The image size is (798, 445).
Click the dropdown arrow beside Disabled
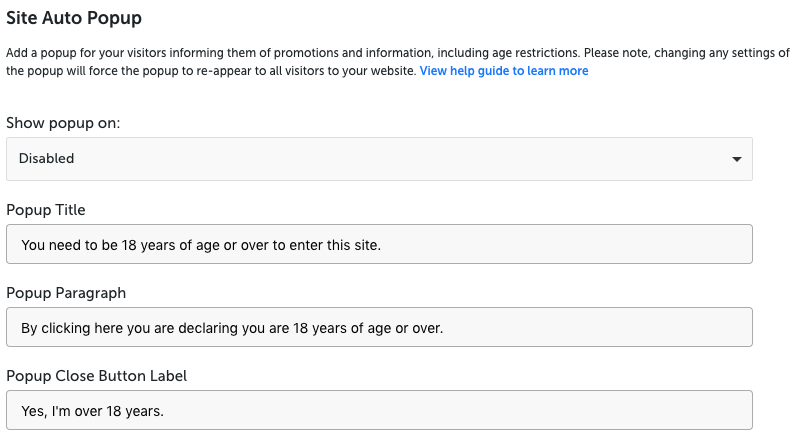click(736, 159)
